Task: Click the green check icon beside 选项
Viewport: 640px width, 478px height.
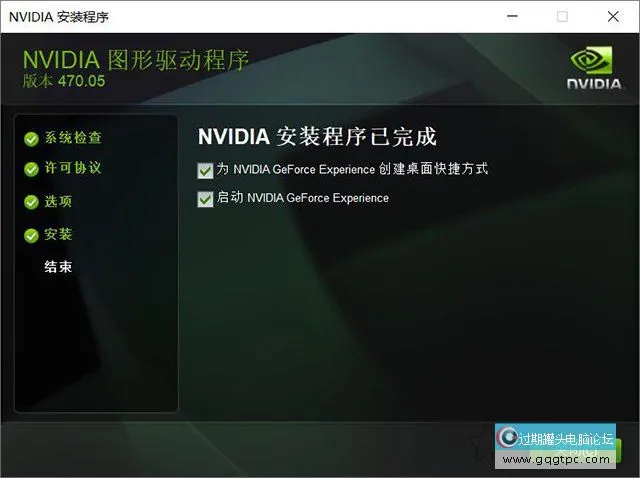Action: [x=31, y=202]
